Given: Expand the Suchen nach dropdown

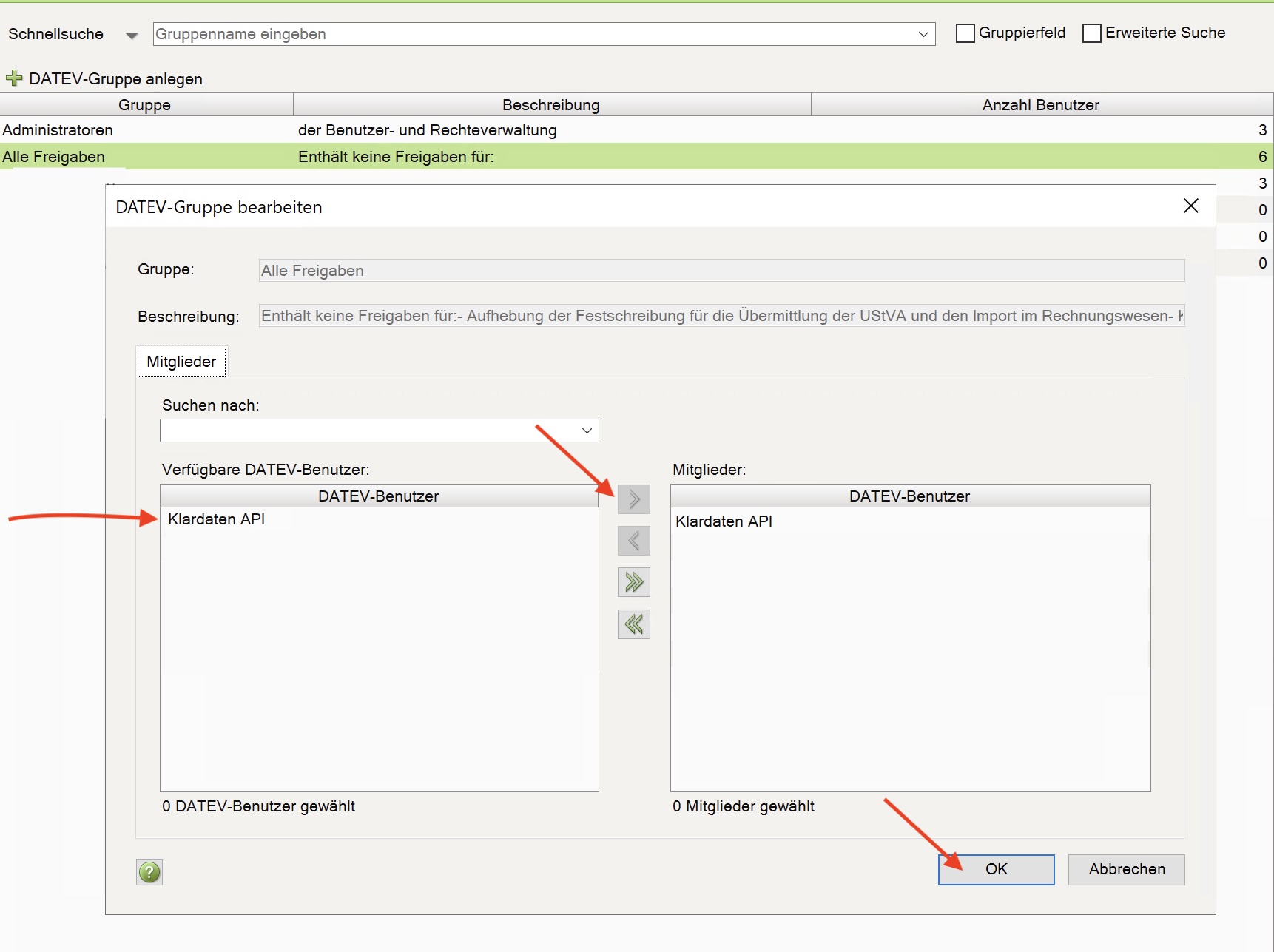Looking at the screenshot, I should [x=587, y=431].
